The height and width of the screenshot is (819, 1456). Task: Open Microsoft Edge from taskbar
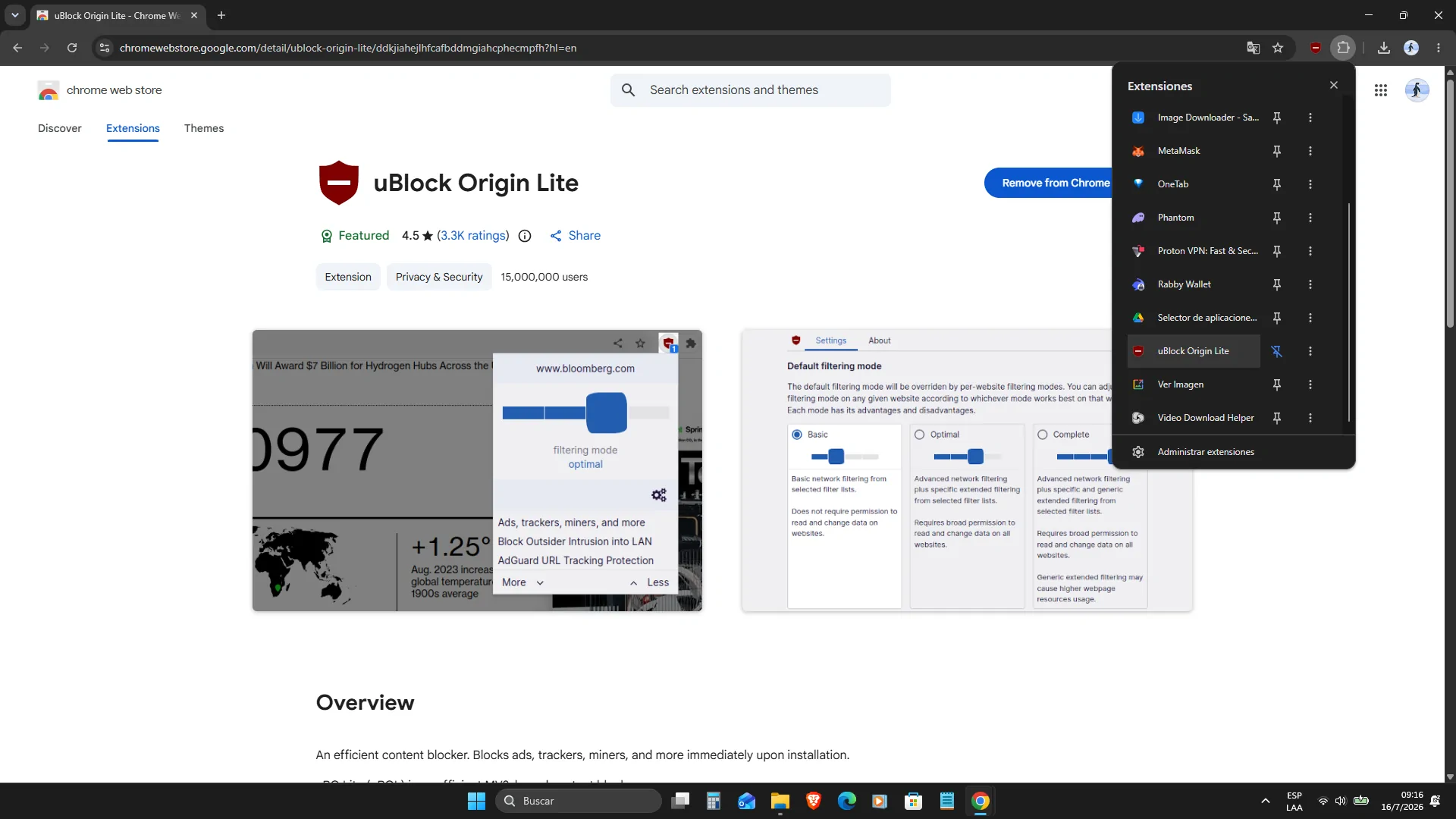click(847, 801)
